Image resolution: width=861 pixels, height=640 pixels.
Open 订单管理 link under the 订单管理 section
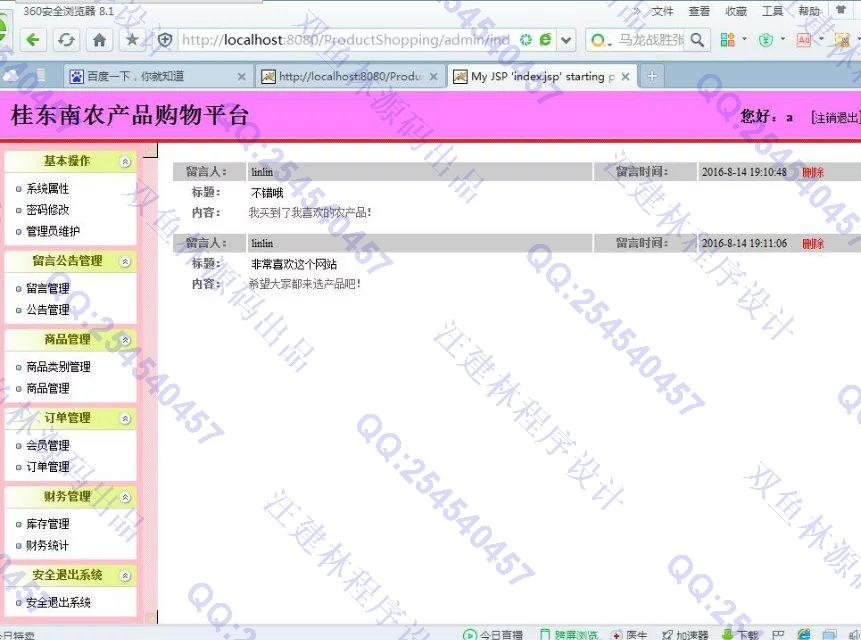(x=48, y=467)
